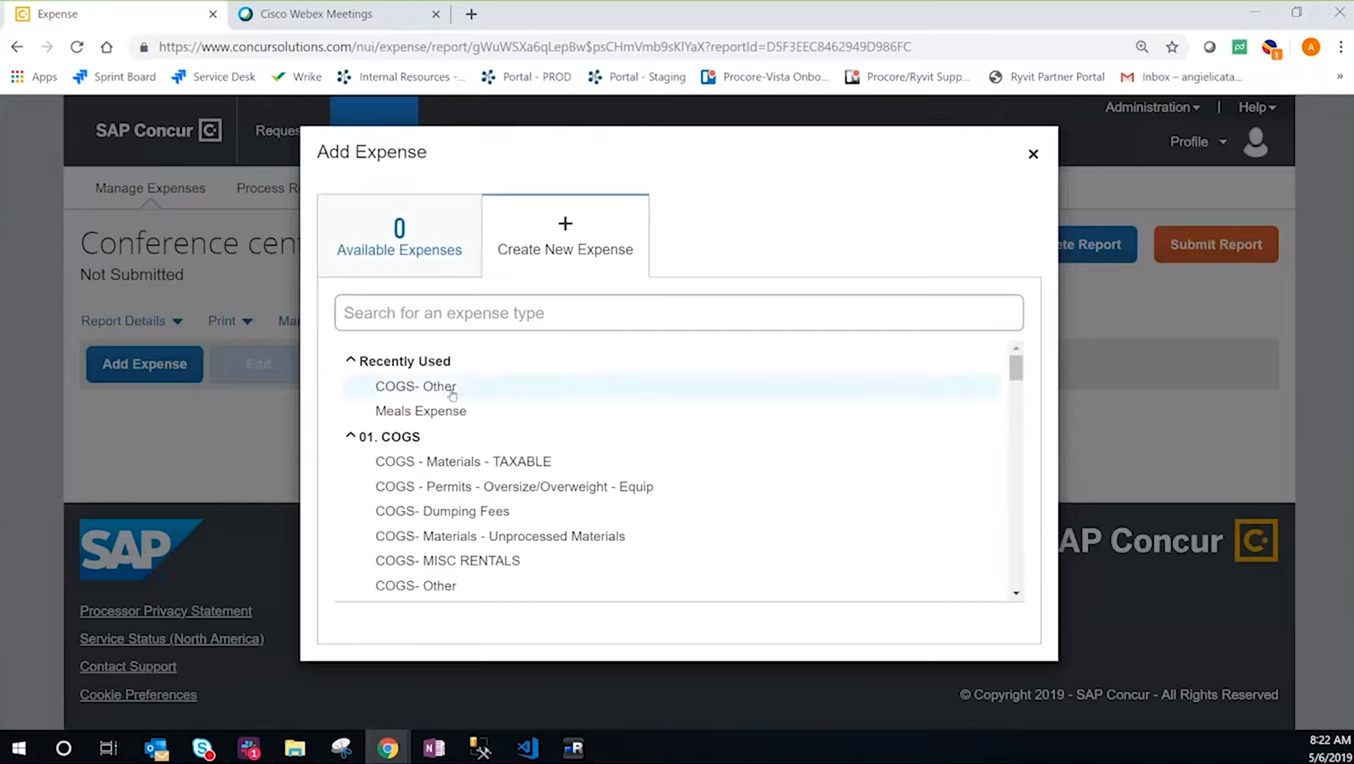This screenshot has height=764, width=1354.
Task: Close the Cisco Webex Meetings browser tab
Action: coord(436,14)
